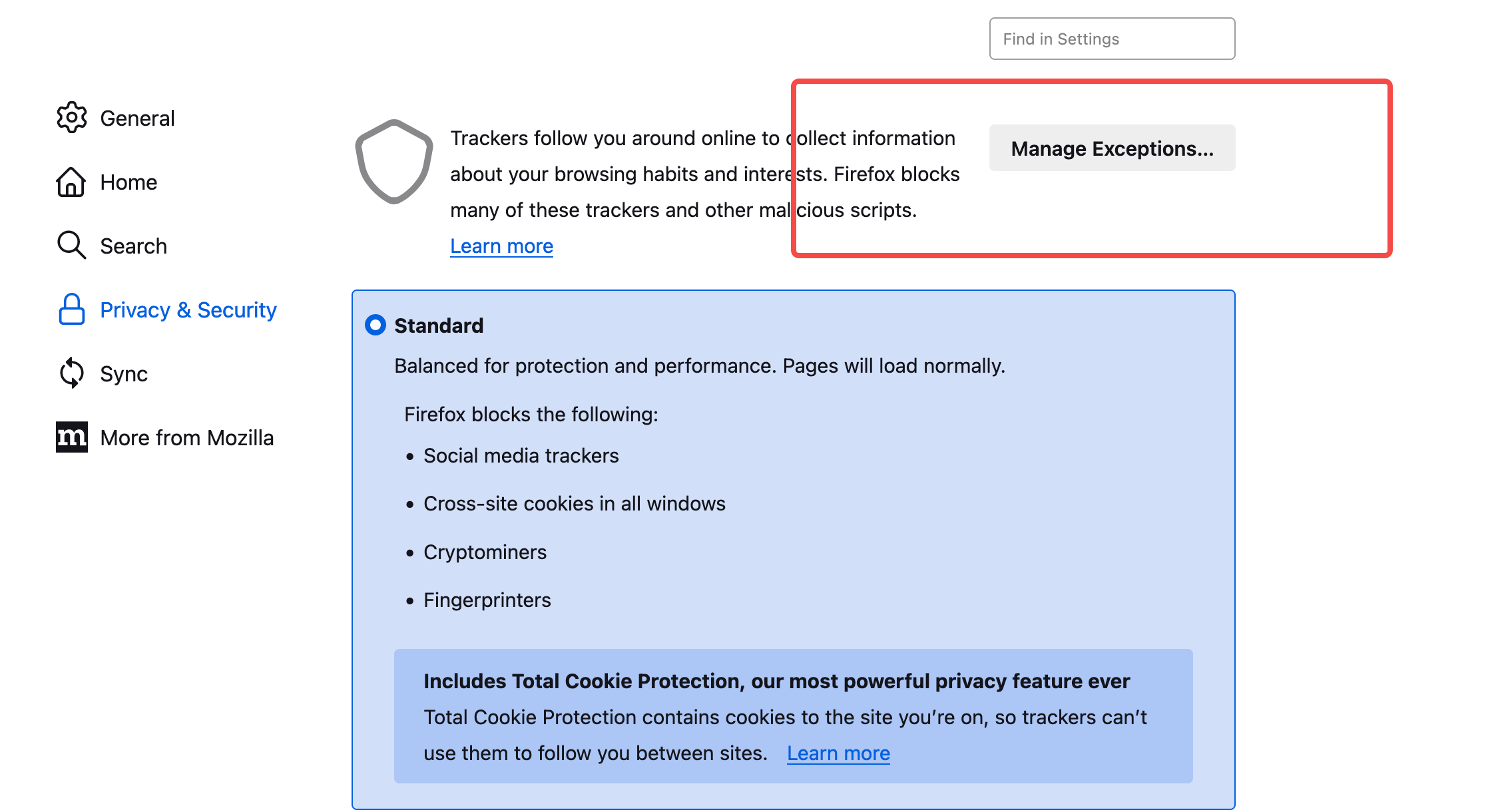The height and width of the screenshot is (812, 1498).
Task: Open Learn more link about trackers
Action: (x=501, y=246)
